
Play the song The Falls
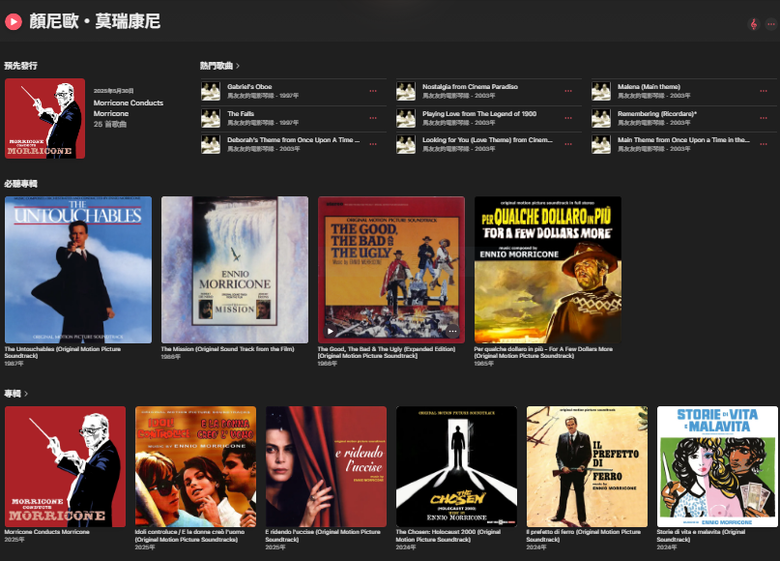(240, 113)
